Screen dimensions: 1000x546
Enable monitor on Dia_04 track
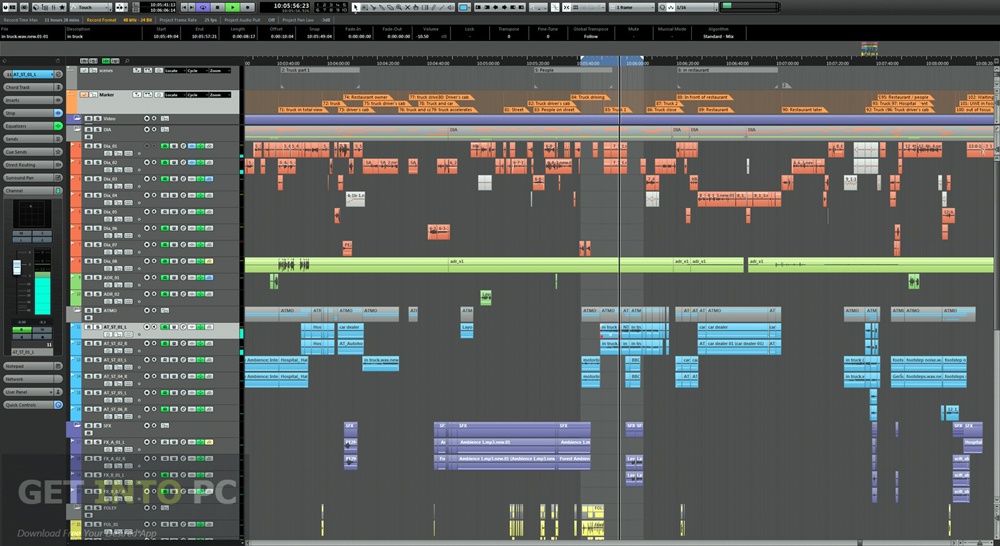154,195
